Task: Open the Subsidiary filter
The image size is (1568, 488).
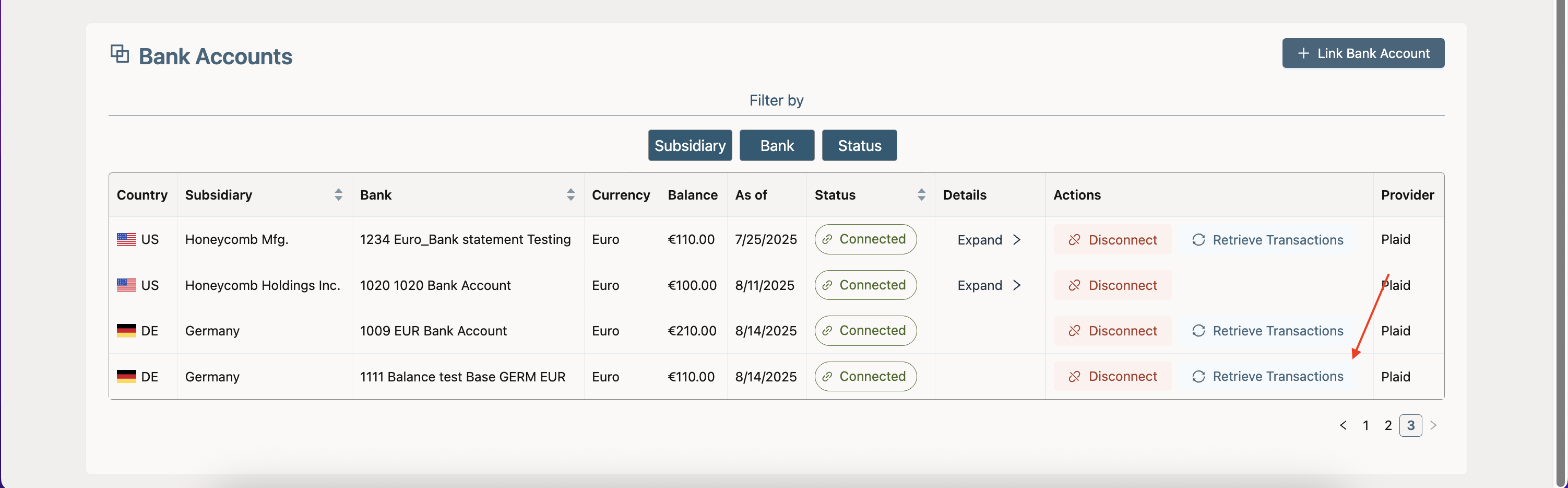Action: 690,146
